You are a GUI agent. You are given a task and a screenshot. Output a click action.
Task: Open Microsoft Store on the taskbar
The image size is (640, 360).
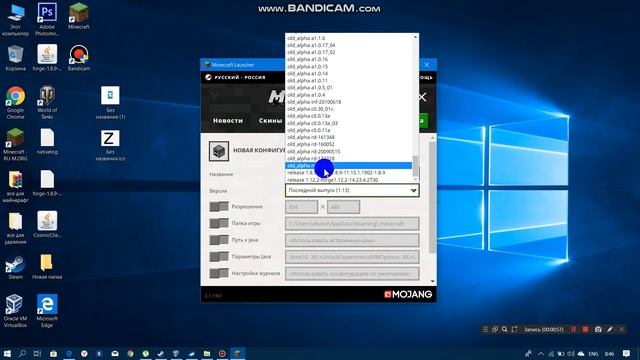(x=53, y=353)
